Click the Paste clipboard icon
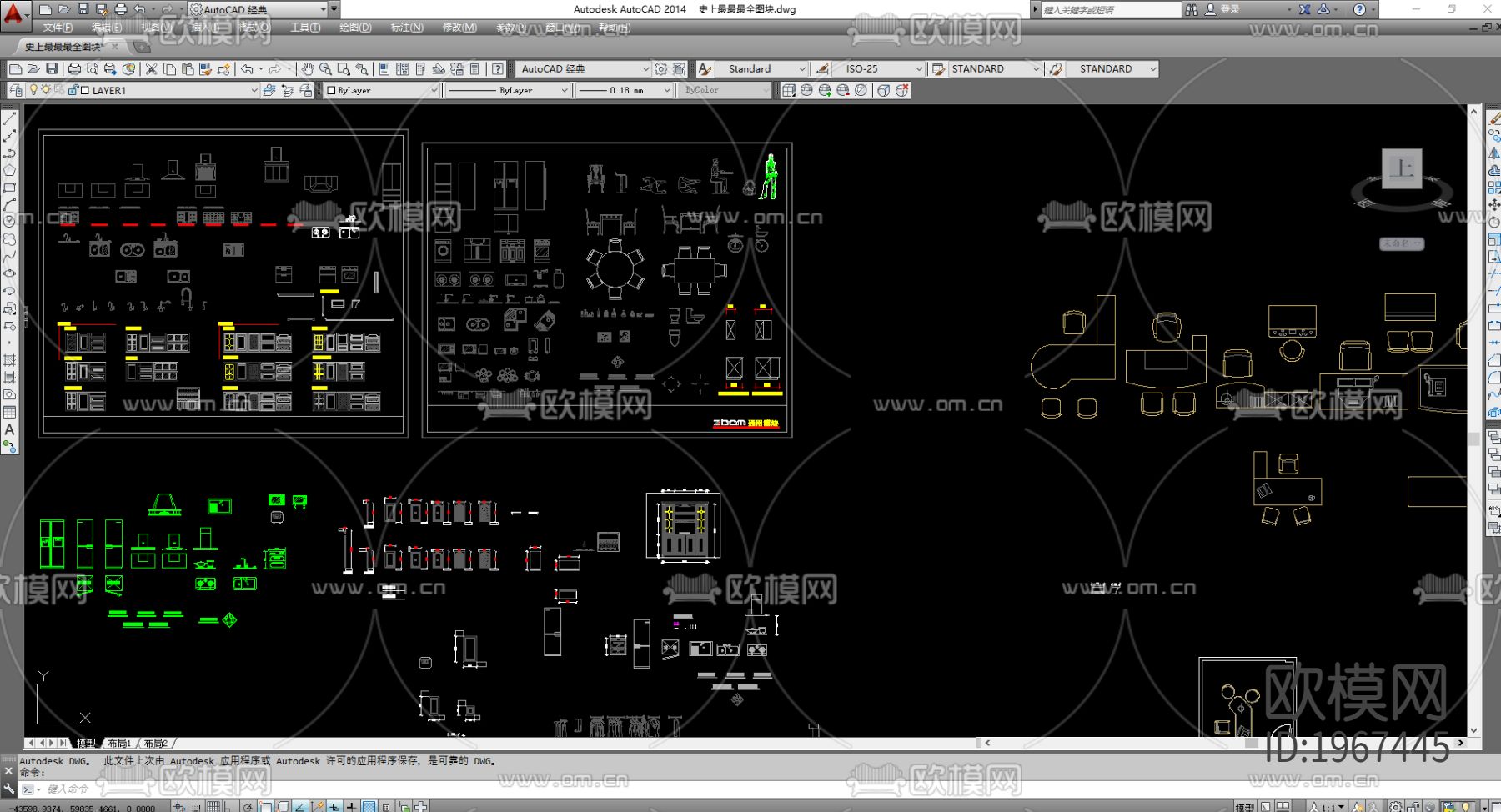Image resolution: width=1501 pixels, height=812 pixels. (x=188, y=68)
